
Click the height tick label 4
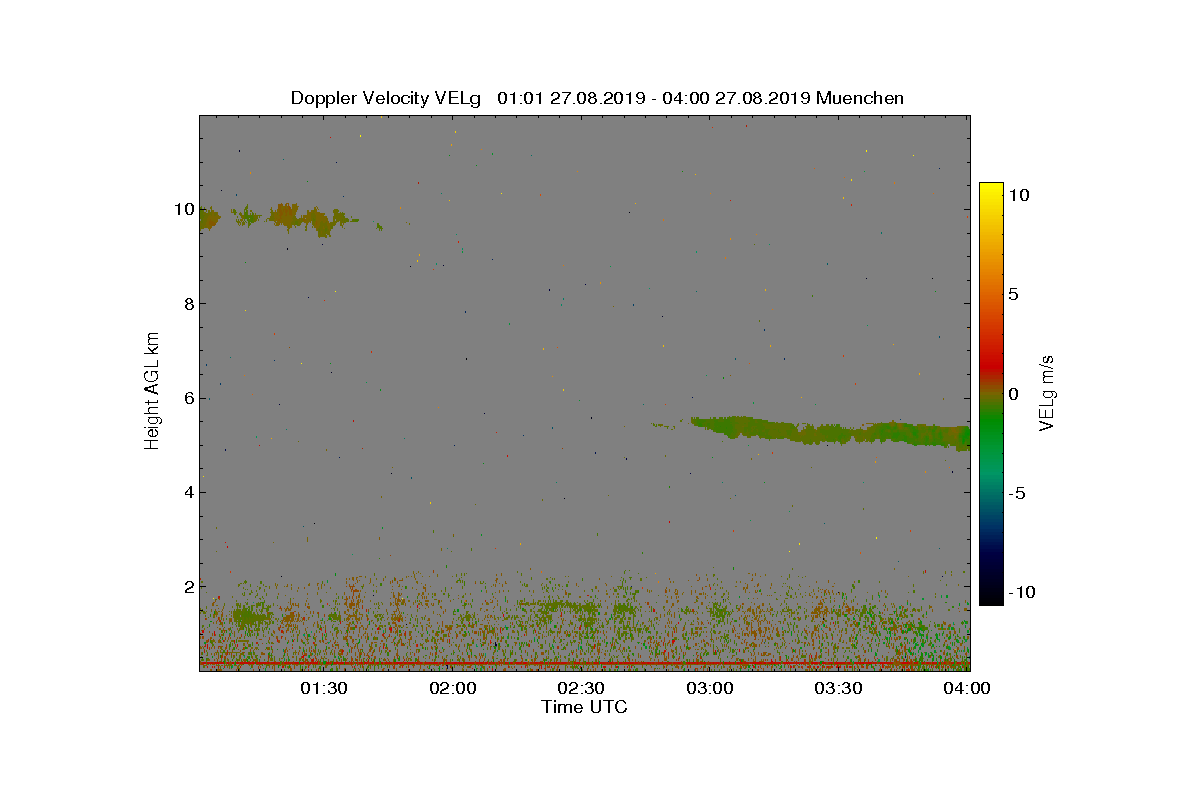click(x=187, y=492)
